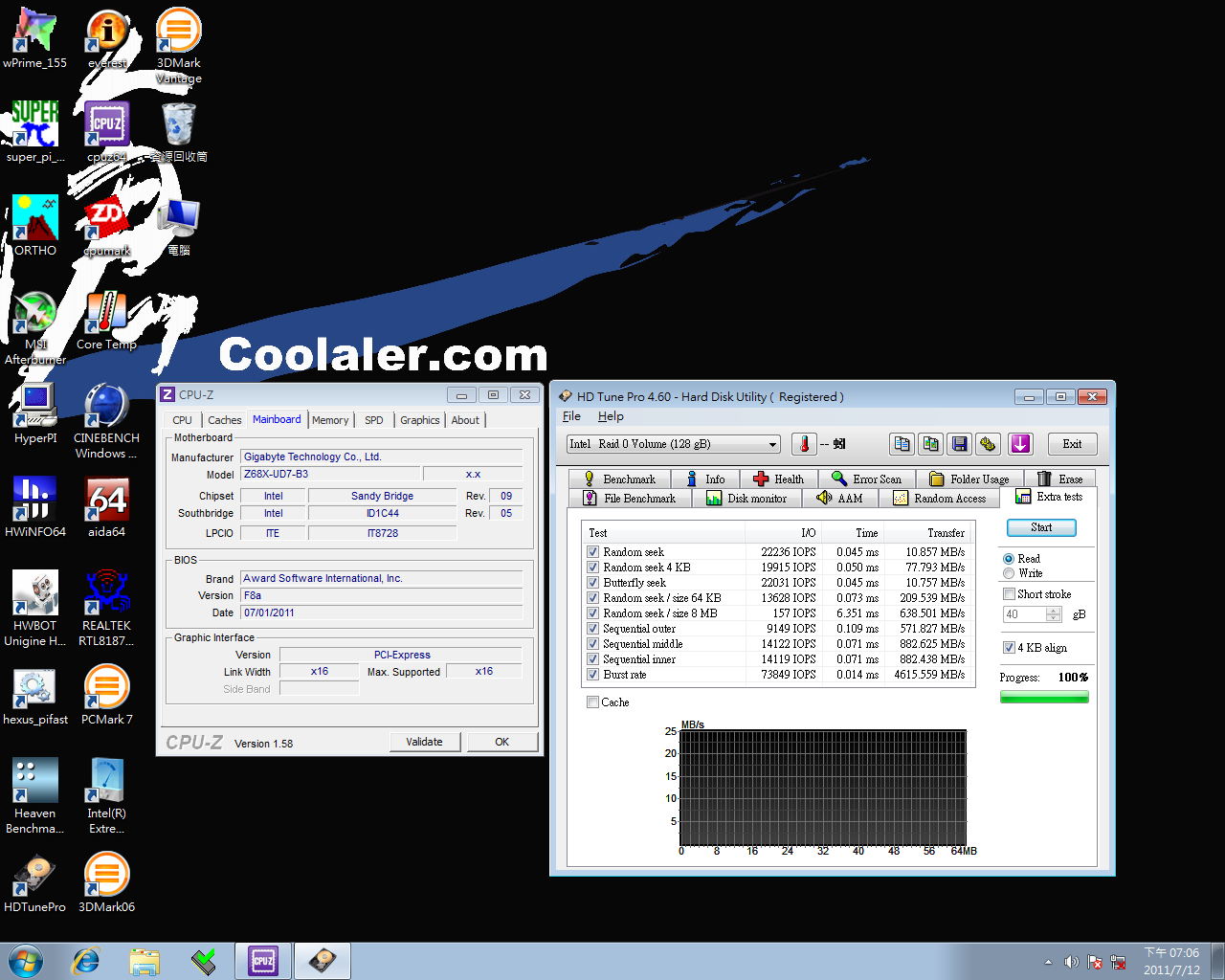Uncheck the Burst rate test

pyautogui.click(x=593, y=675)
